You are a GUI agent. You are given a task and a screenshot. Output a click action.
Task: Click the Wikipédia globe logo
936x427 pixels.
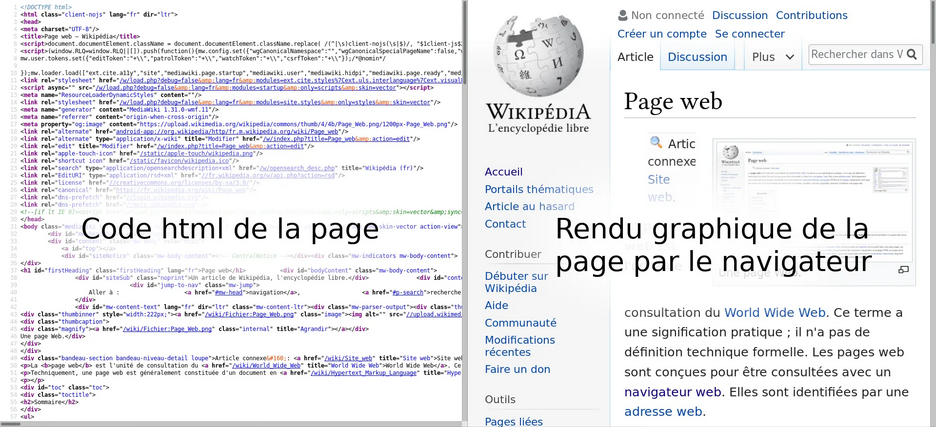tap(537, 57)
